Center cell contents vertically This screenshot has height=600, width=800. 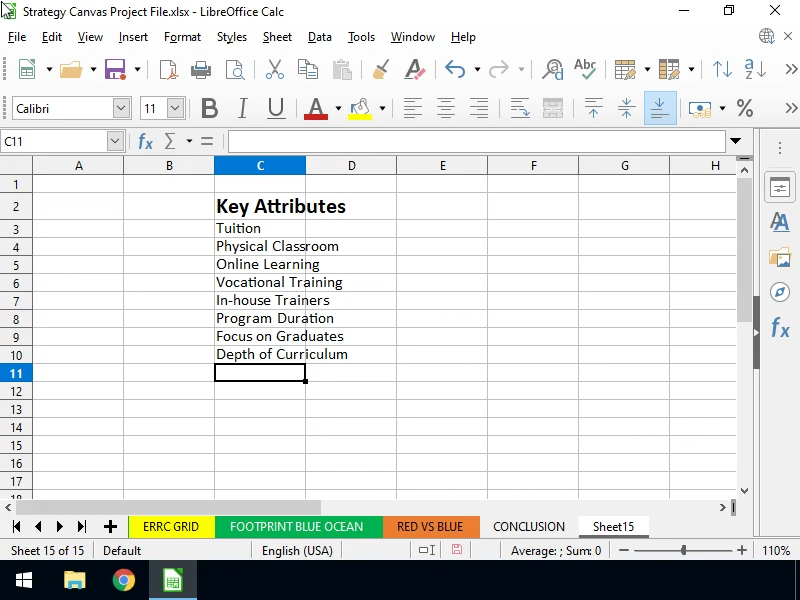(x=626, y=109)
